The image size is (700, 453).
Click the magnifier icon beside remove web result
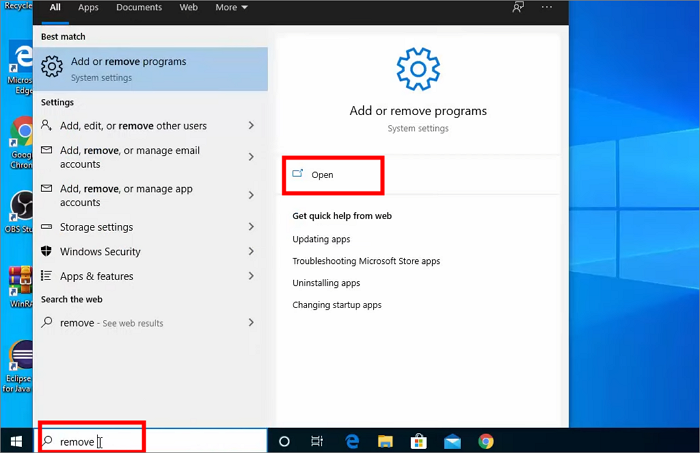[46, 322]
